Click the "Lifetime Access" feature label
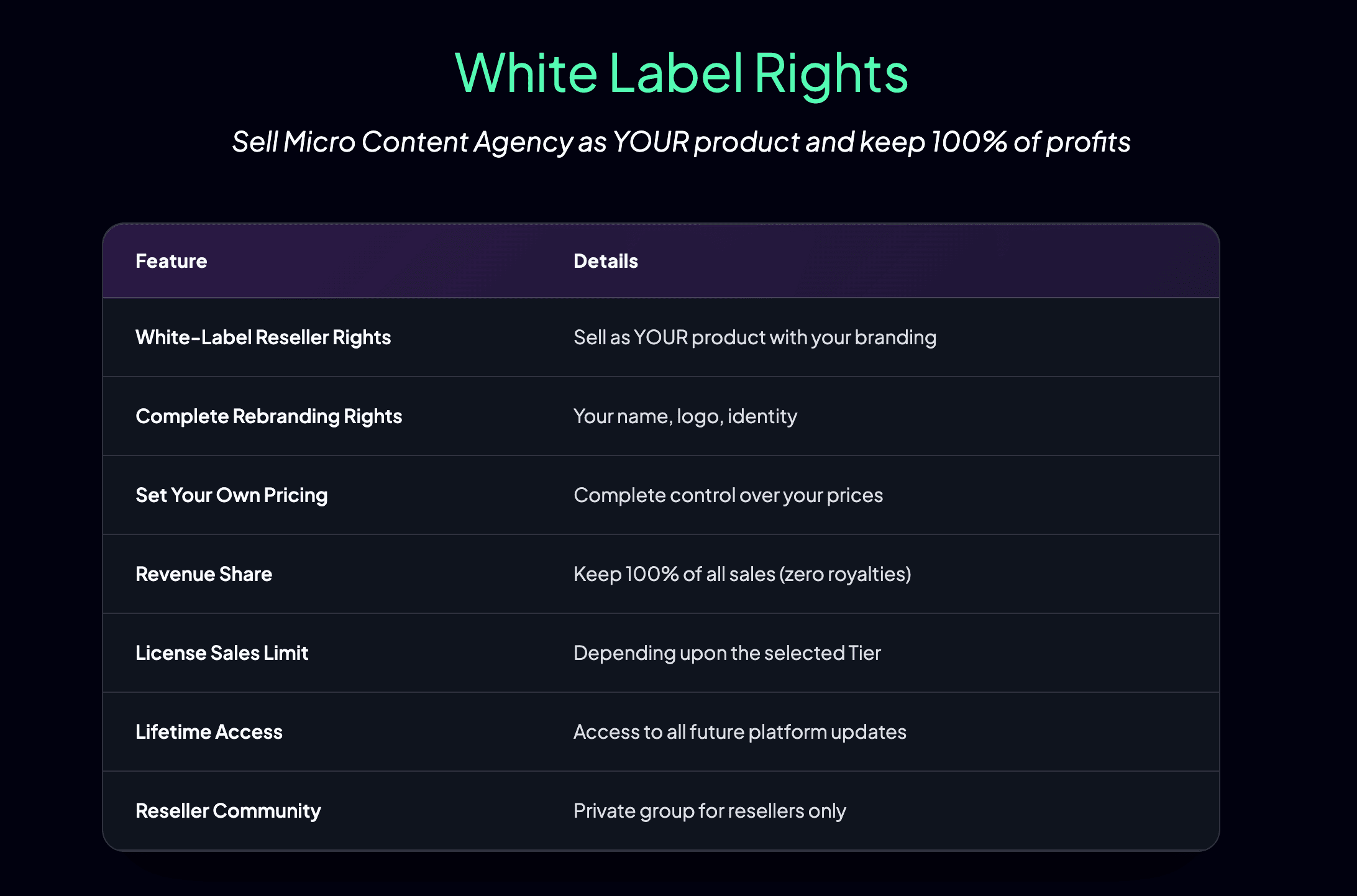Screen dimensions: 1357x896 click(209, 732)
